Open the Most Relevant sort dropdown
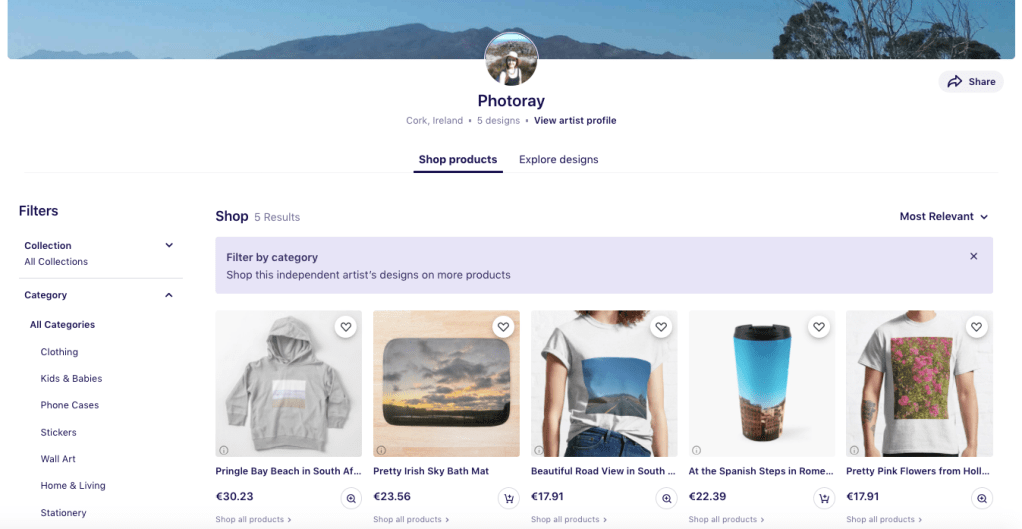This screenshot has width=1022, height=529. 943,217
